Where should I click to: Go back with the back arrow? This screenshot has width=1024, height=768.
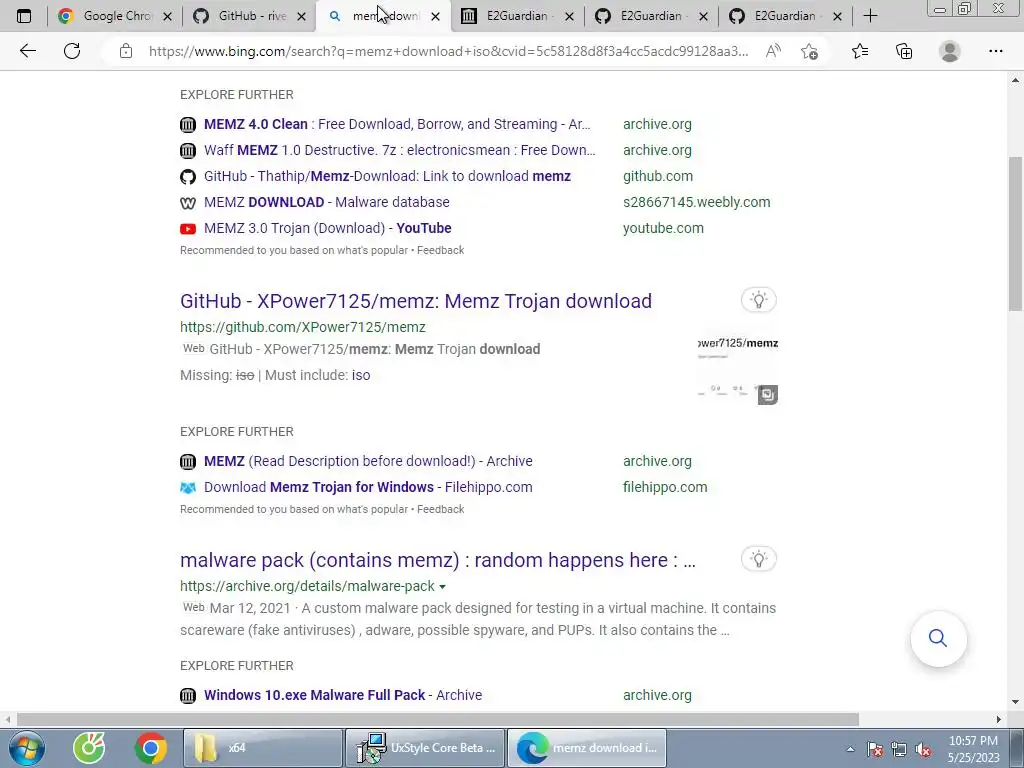point(27,51)
